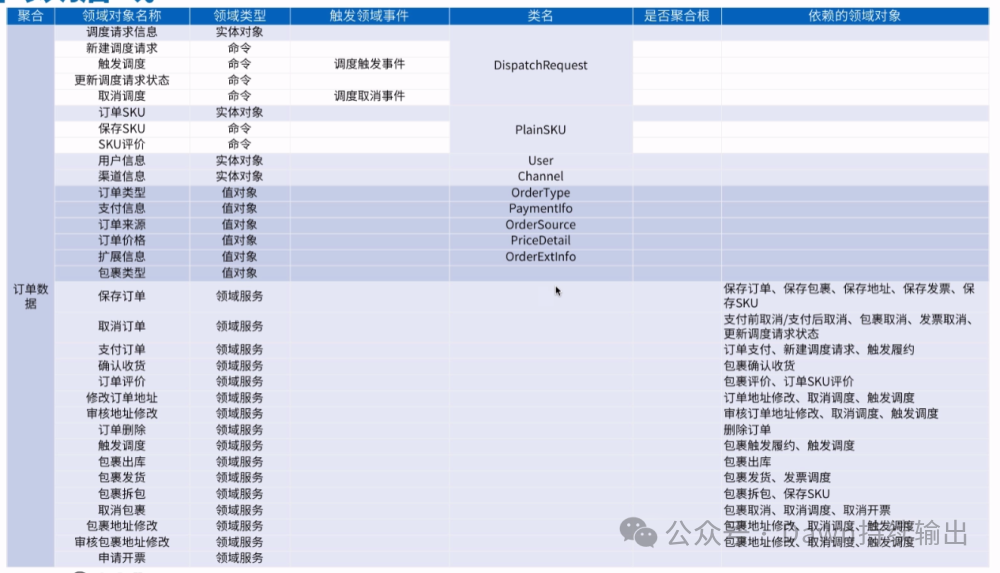Click 领域服务 in the 申请开票 row

pyautogui.click(x=239, y=558)
